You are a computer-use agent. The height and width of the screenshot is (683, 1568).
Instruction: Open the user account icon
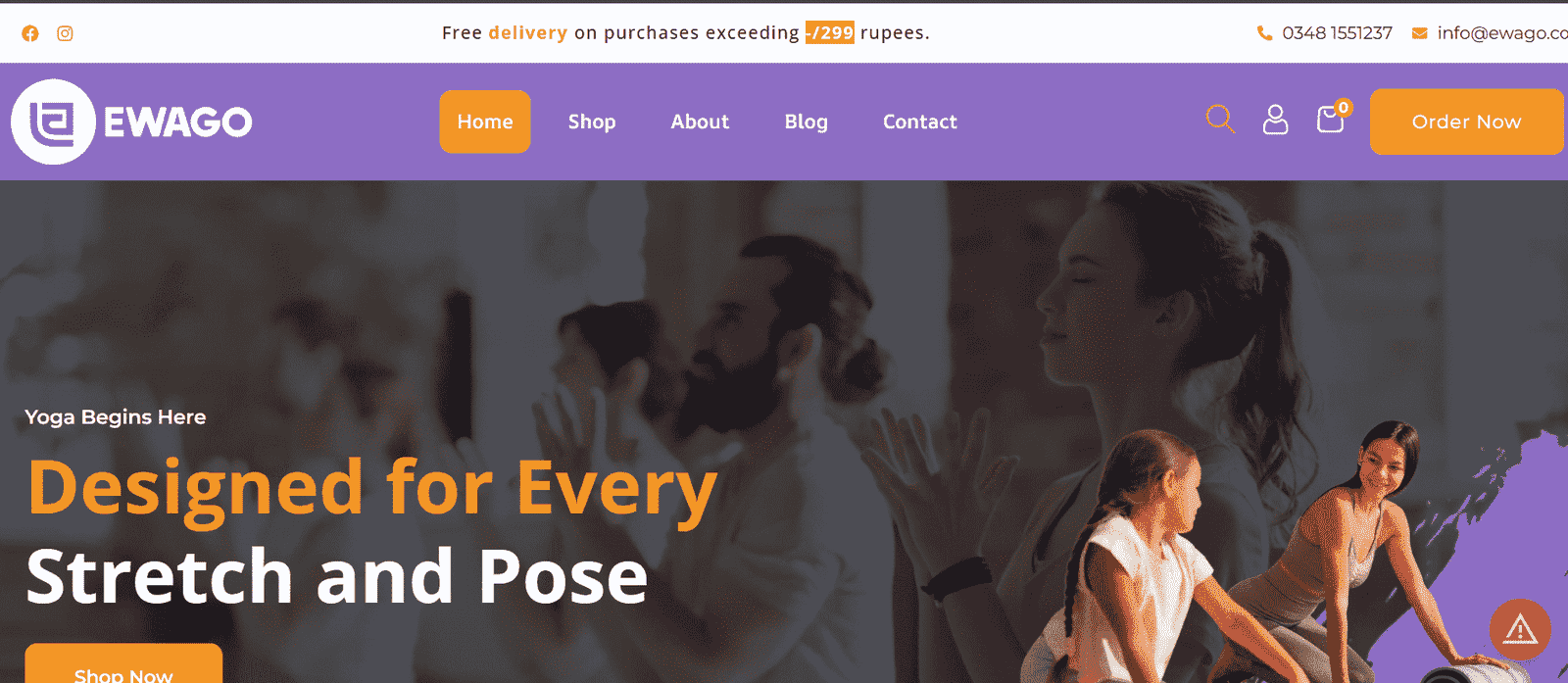coord(1275,120)
